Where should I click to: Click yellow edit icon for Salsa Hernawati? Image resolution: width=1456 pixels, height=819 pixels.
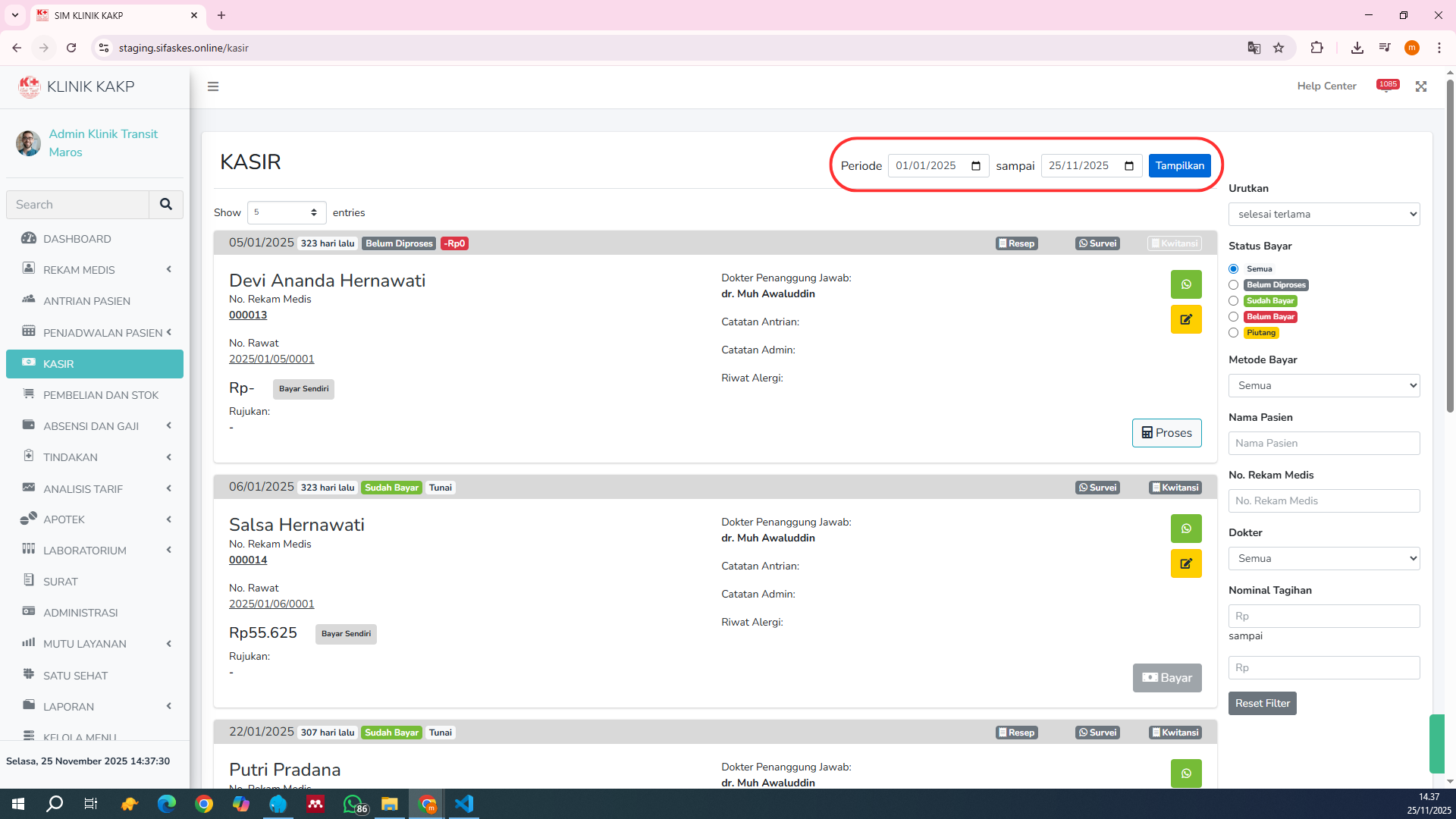coord(1185,563)
